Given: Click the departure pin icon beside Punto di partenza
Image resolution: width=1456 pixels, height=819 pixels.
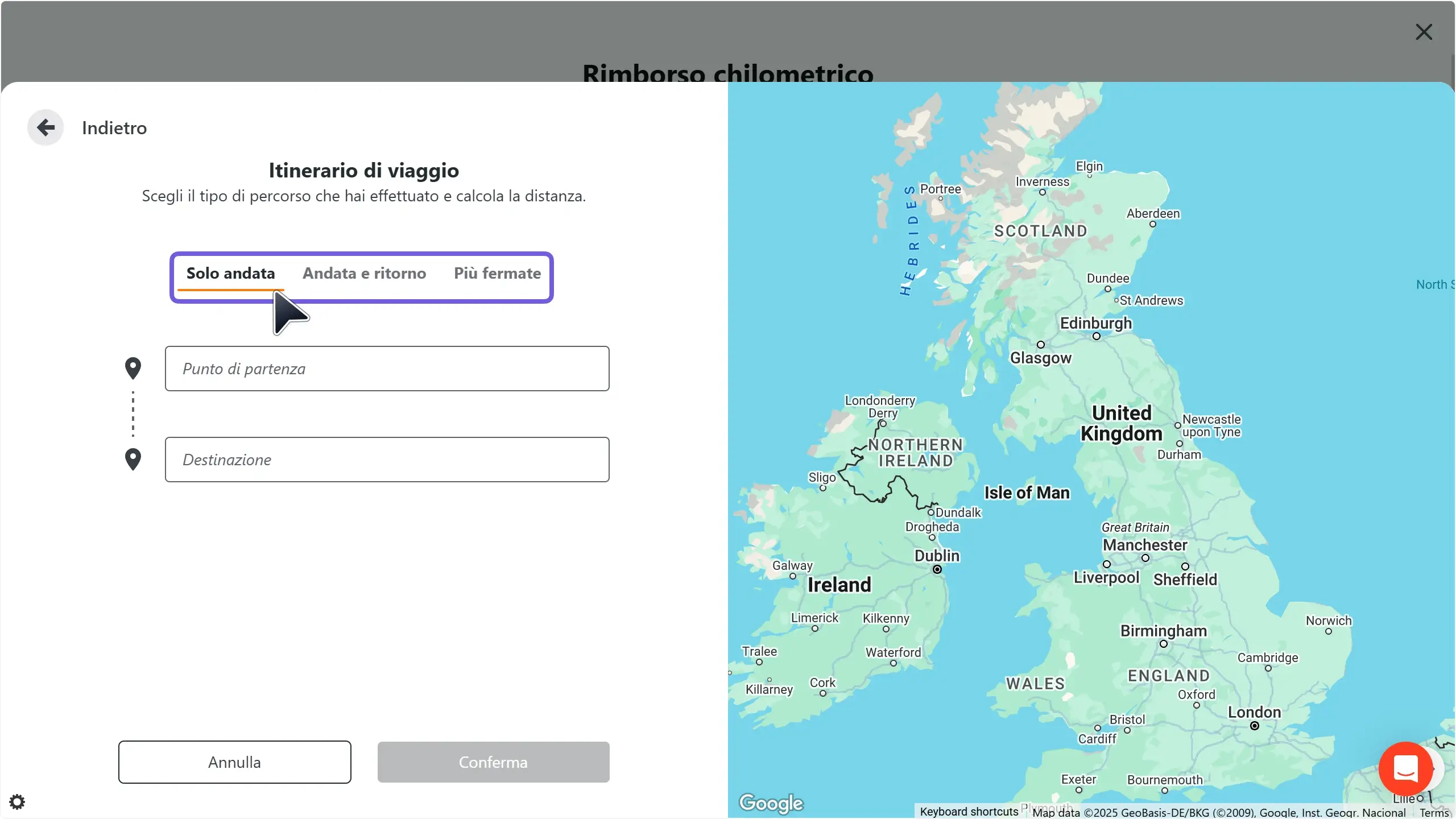Looking at the screenshot, I should coord(133,369).
